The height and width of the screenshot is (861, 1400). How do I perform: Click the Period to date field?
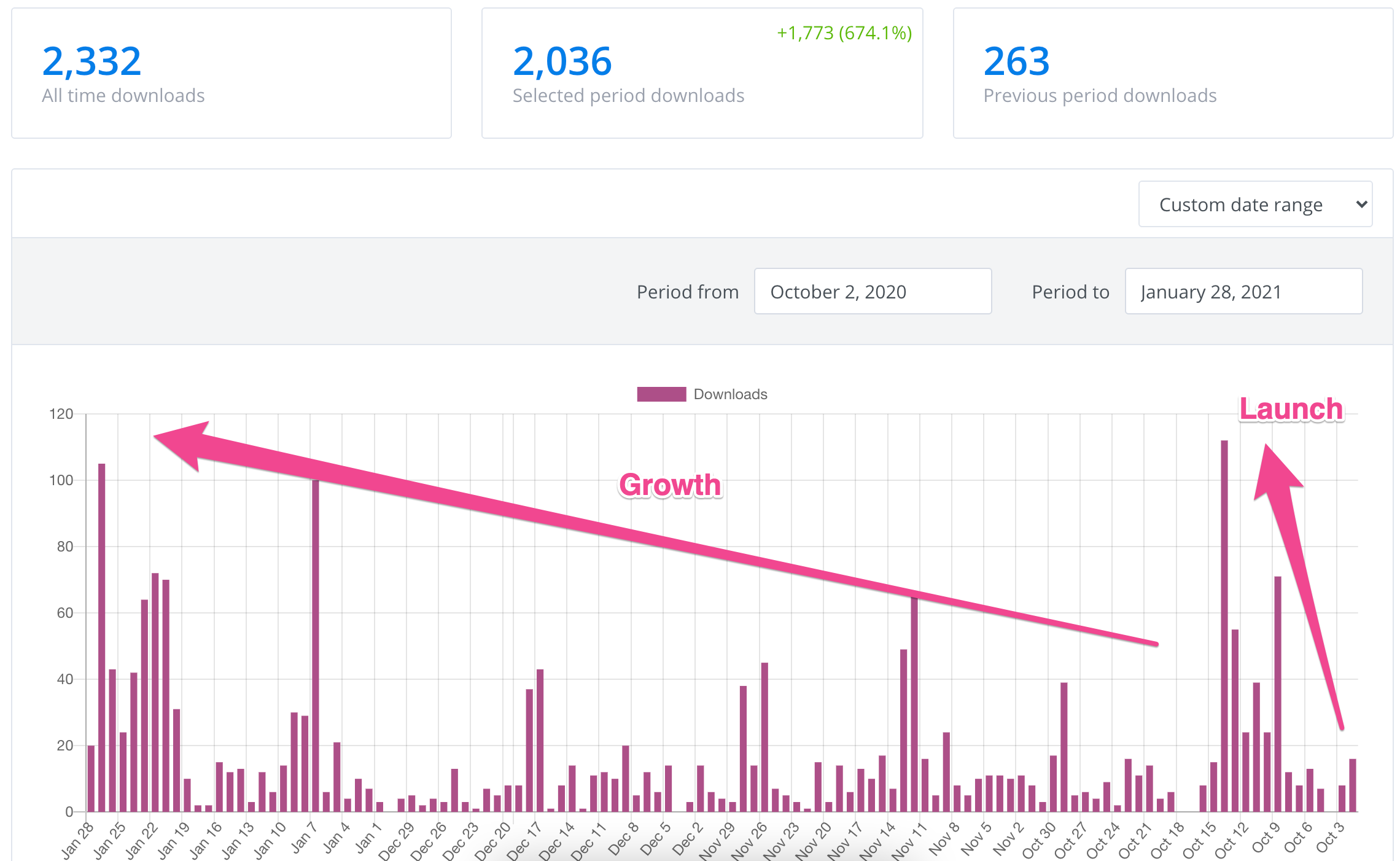pos(1243,292)
